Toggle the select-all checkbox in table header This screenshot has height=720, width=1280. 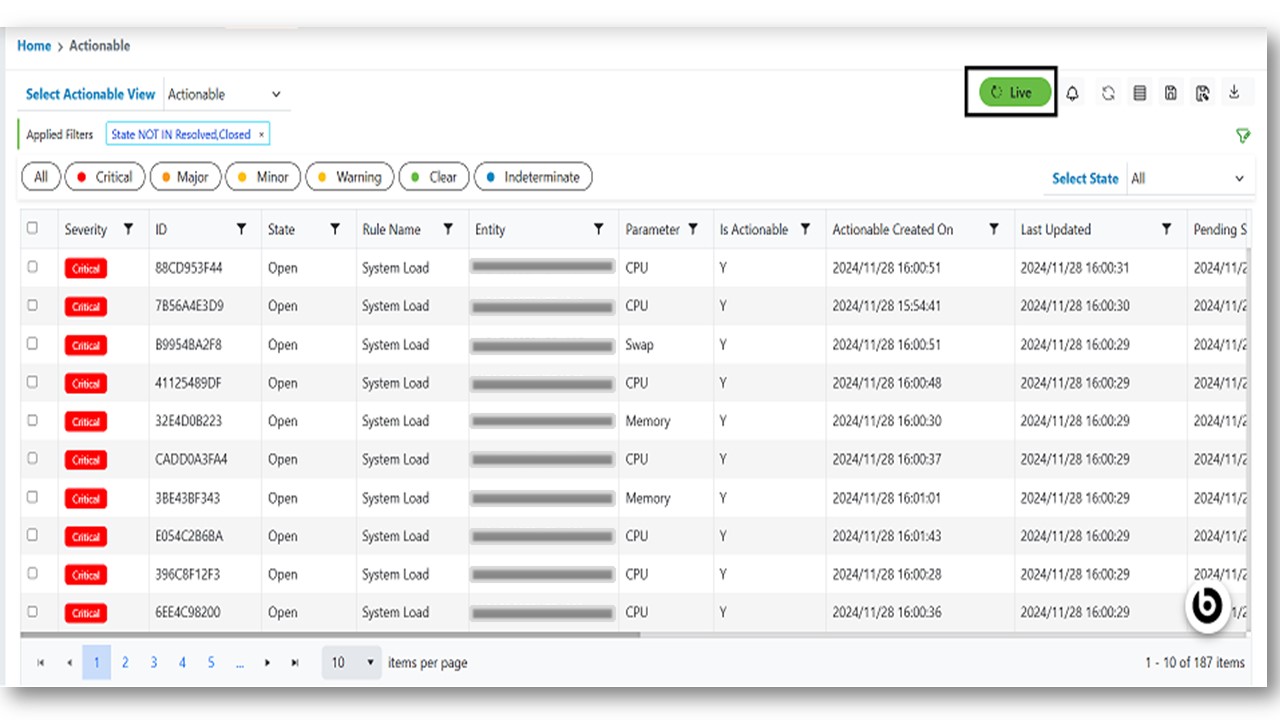[x=32, y=228]
